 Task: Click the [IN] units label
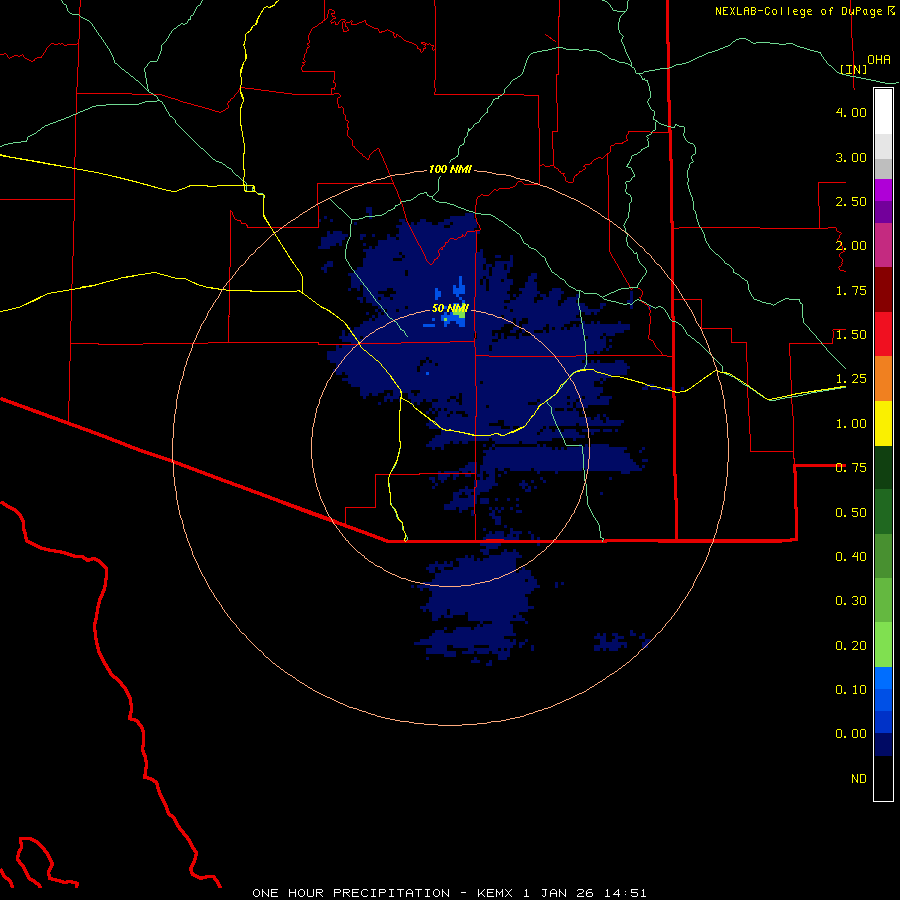coord(854,69)
